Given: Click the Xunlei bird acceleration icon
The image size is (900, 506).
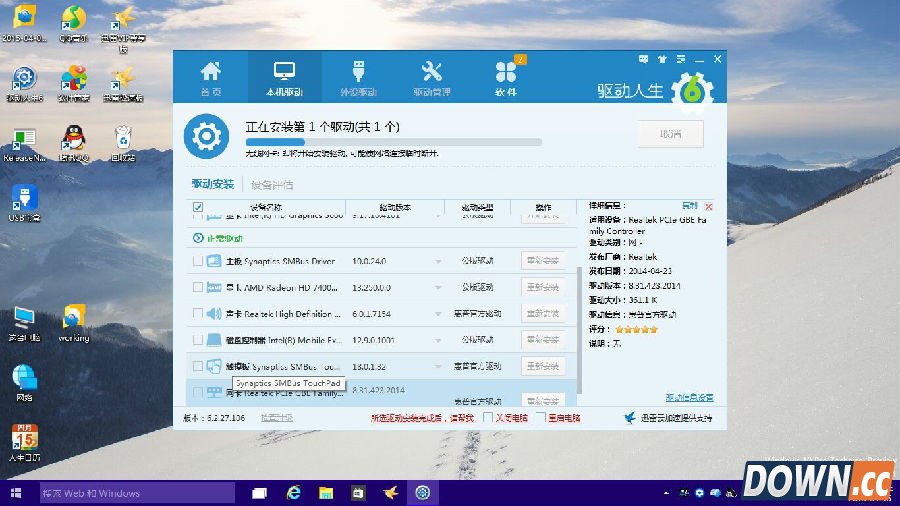Looking at the screenshot, I should click(630, 418).
